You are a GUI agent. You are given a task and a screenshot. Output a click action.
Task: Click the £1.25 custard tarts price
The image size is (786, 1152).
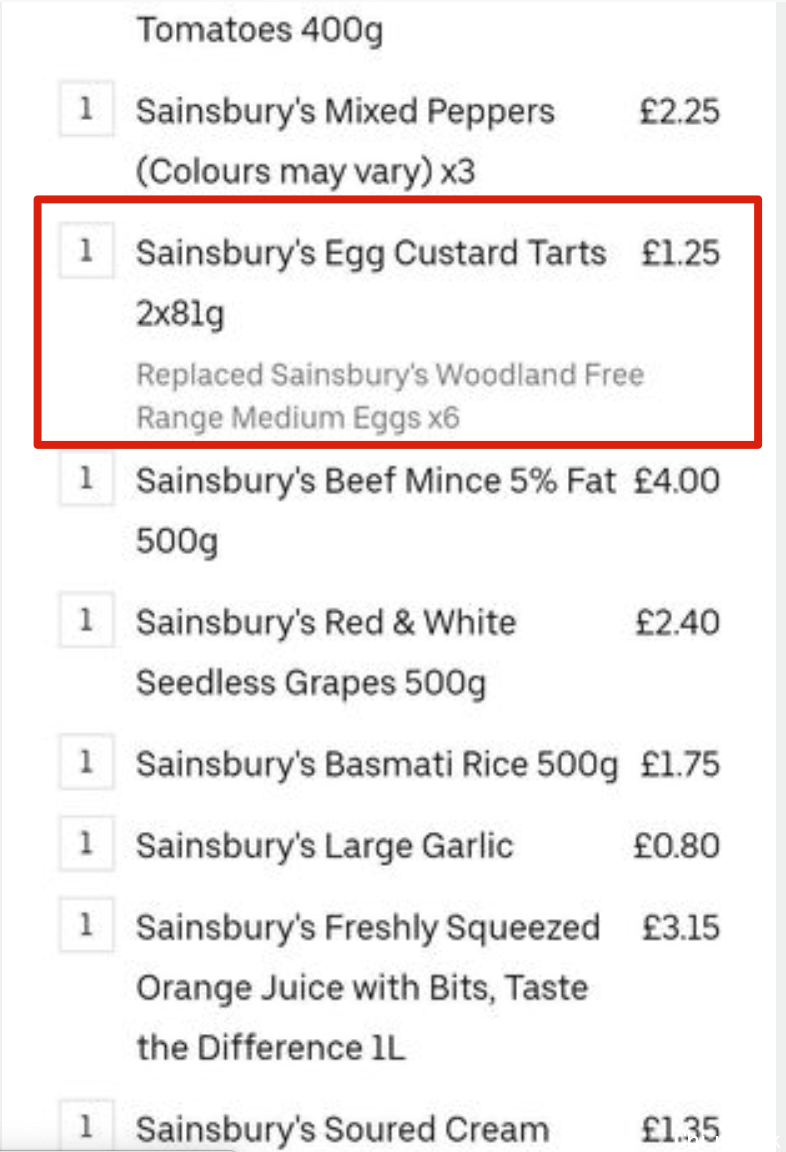point(680,253)
